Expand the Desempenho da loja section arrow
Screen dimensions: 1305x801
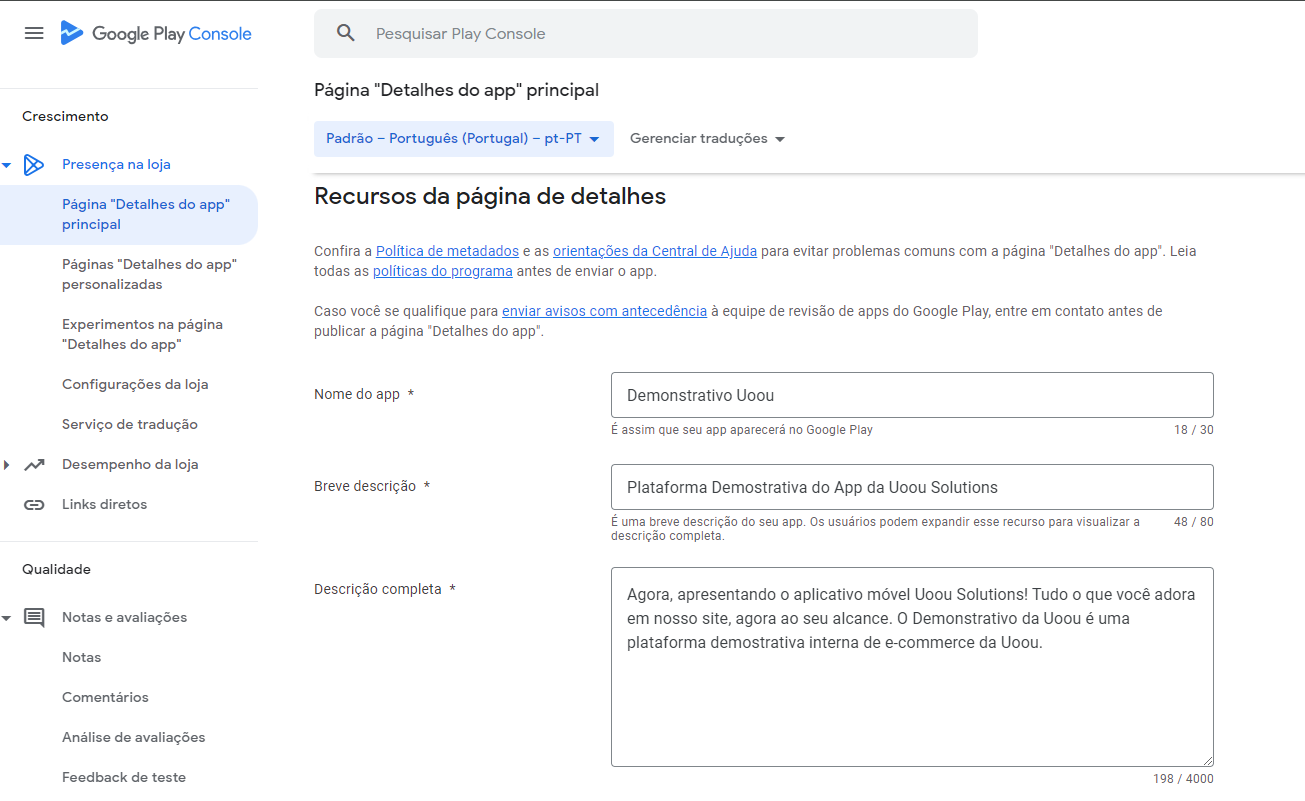click(x=7, y=465)
